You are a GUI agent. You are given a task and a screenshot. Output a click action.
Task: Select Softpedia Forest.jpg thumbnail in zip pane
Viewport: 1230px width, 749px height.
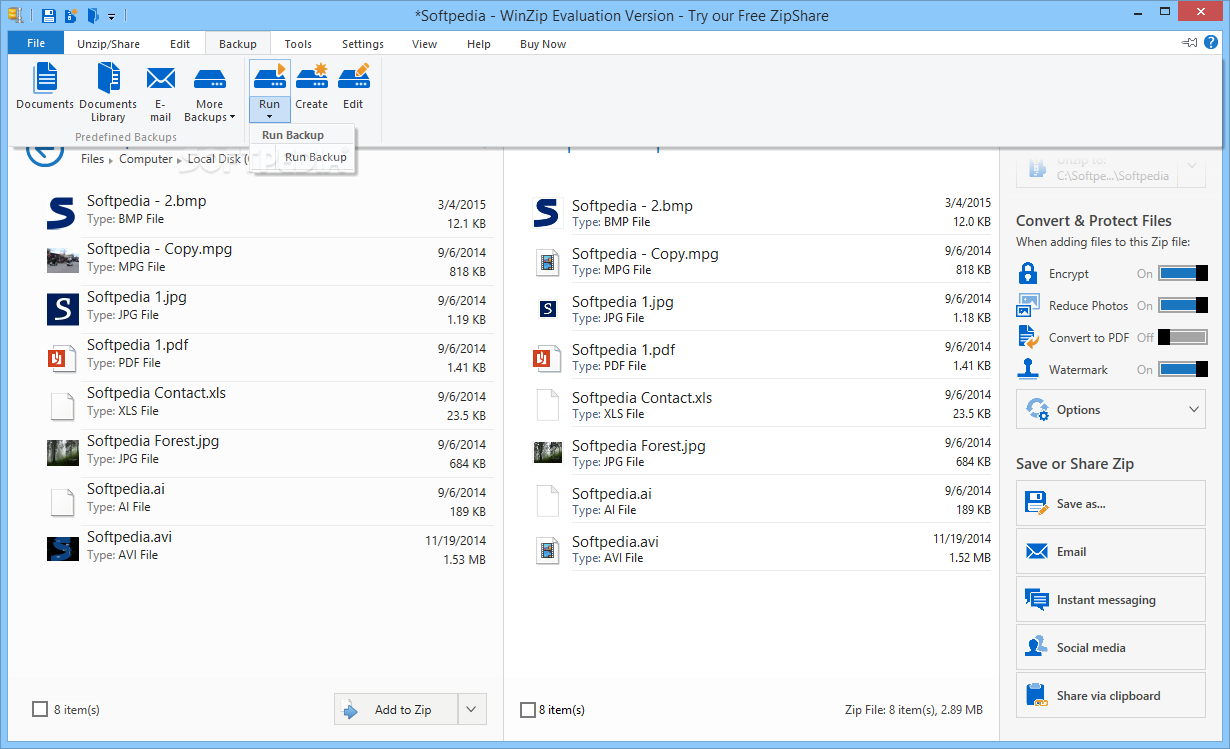click(547, 453)
